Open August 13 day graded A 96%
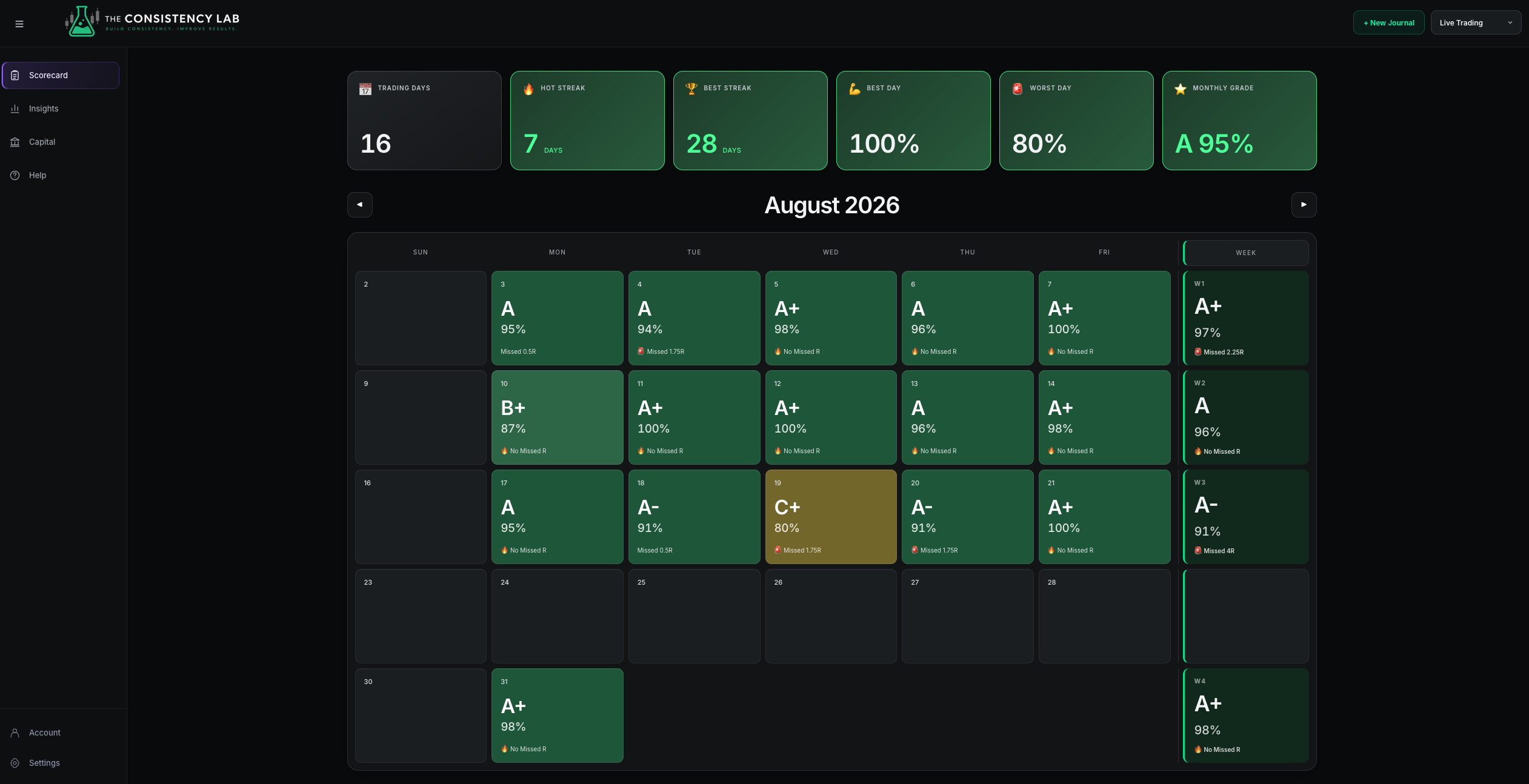 [x=968, y=417]
